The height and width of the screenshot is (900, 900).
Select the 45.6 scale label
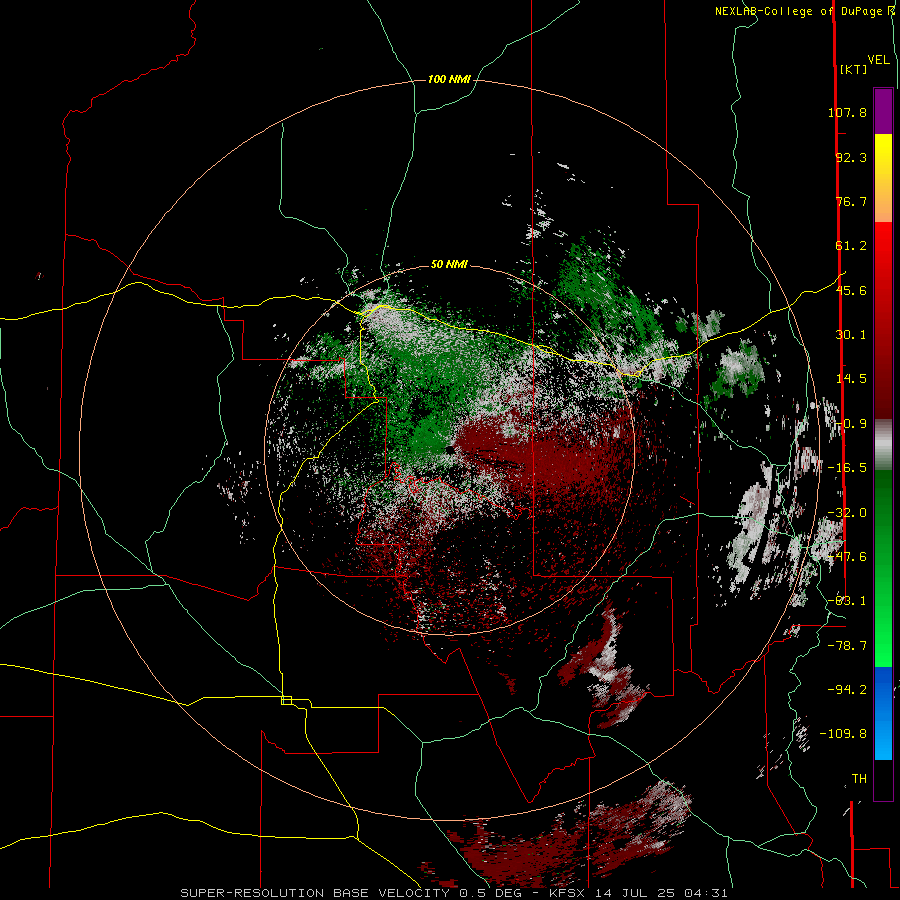point(851,290)
